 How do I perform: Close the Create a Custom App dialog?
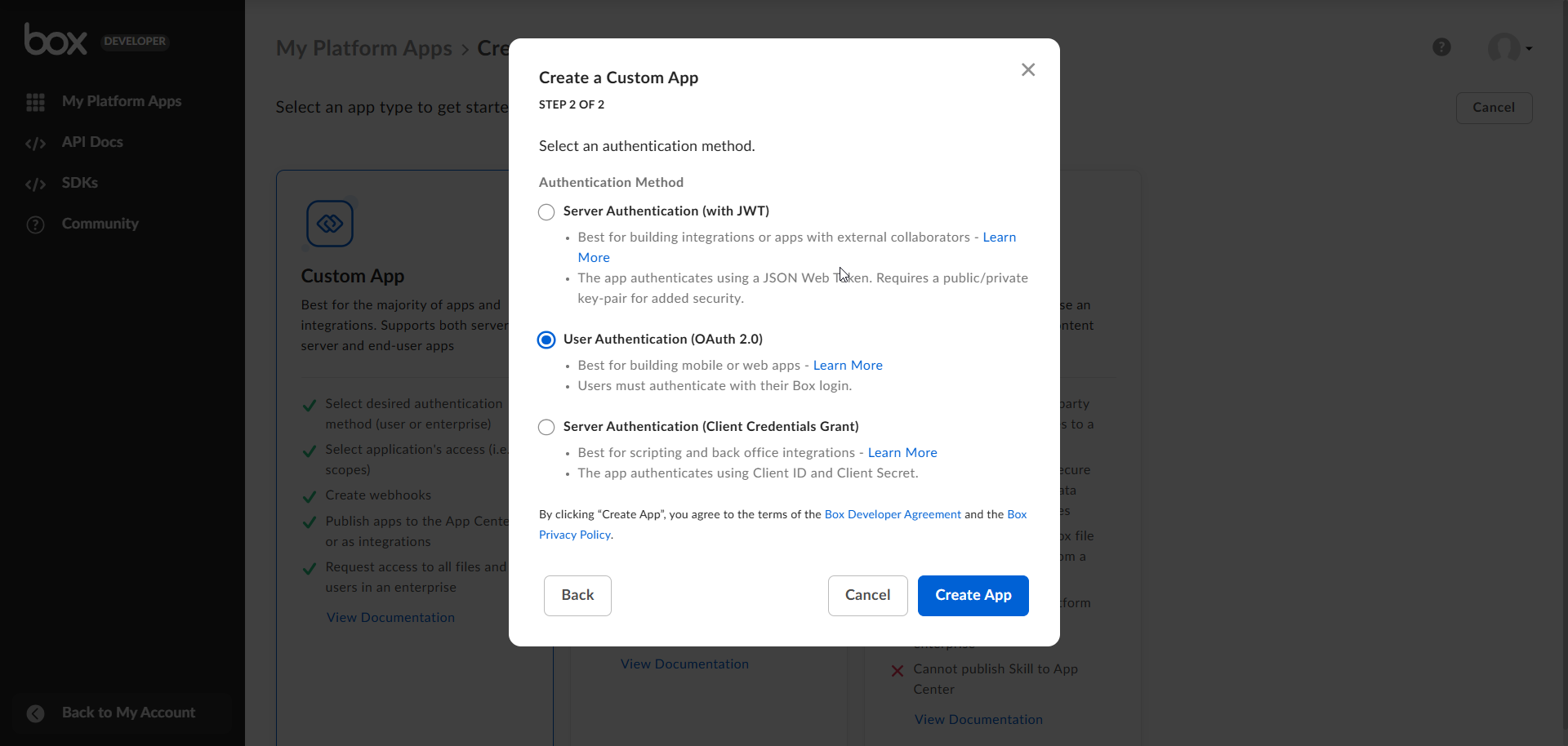click(1027, 69)
